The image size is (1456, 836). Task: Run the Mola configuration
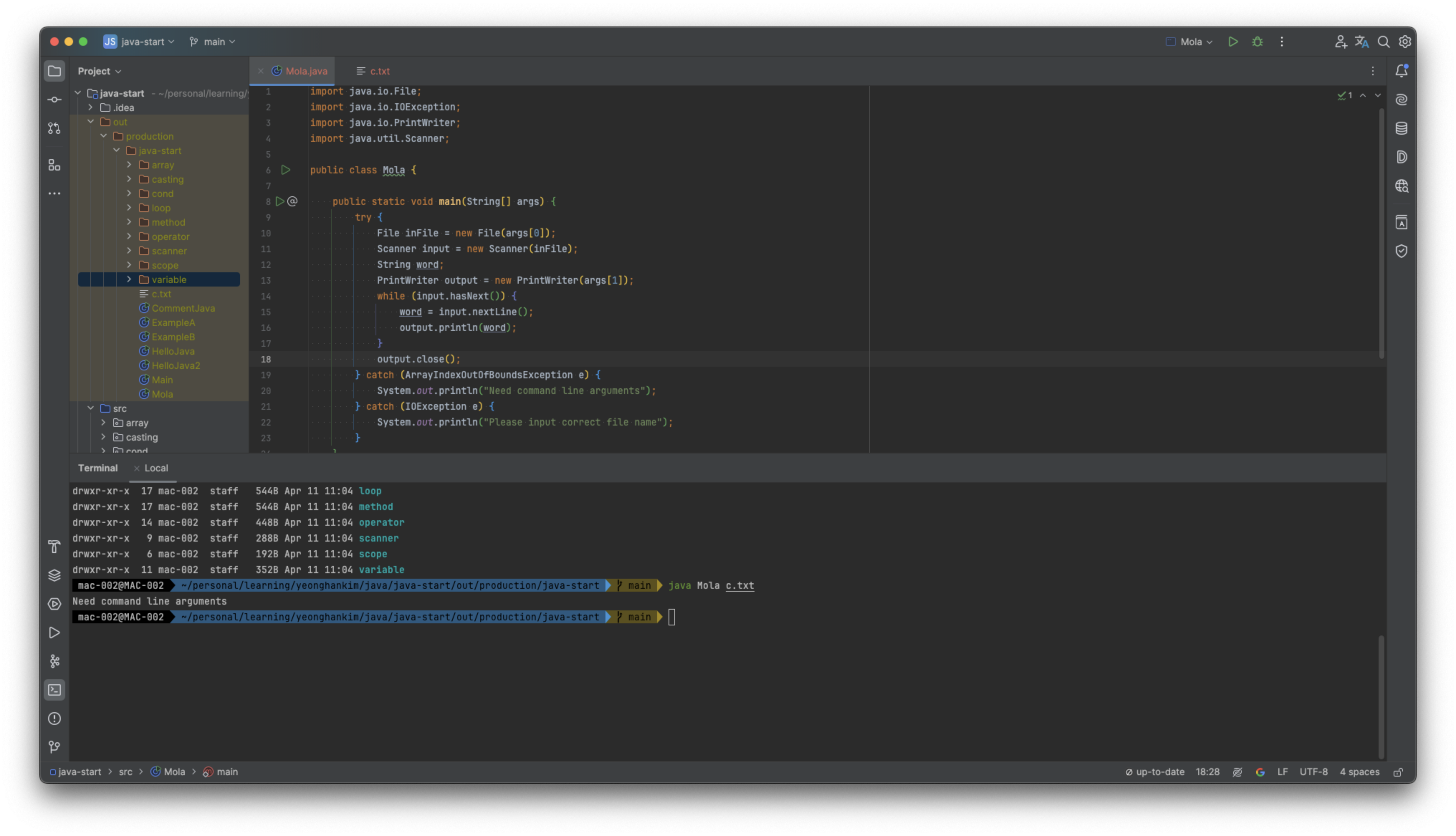(x=1233, y=42)
